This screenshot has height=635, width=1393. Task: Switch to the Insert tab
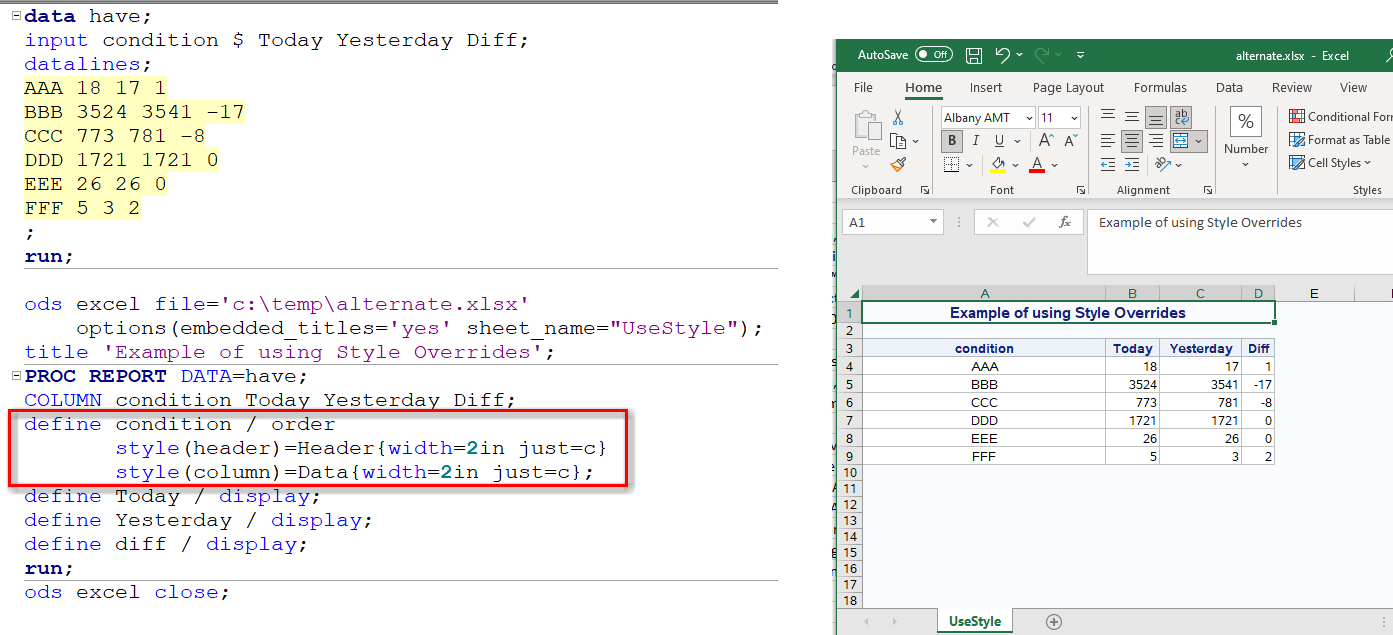(985, 88)
